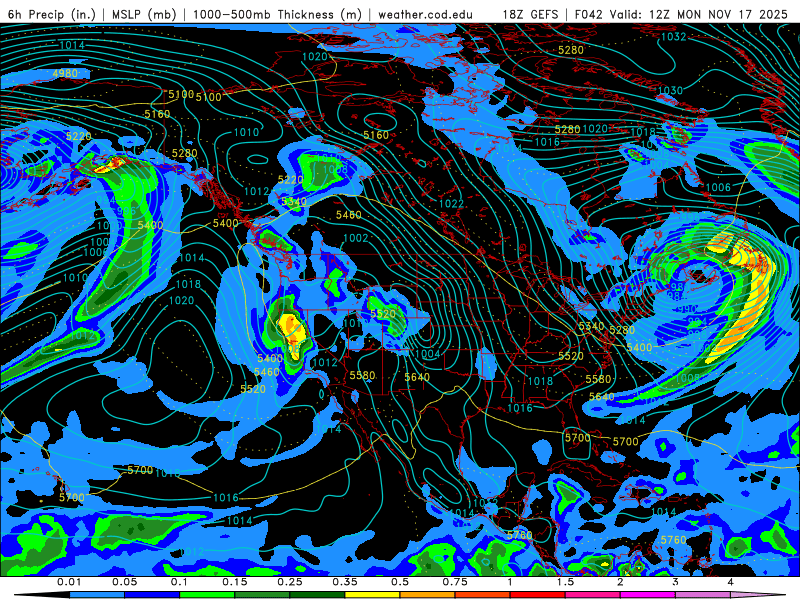Click the '1006' pressure contour label

tap(718, 188)
